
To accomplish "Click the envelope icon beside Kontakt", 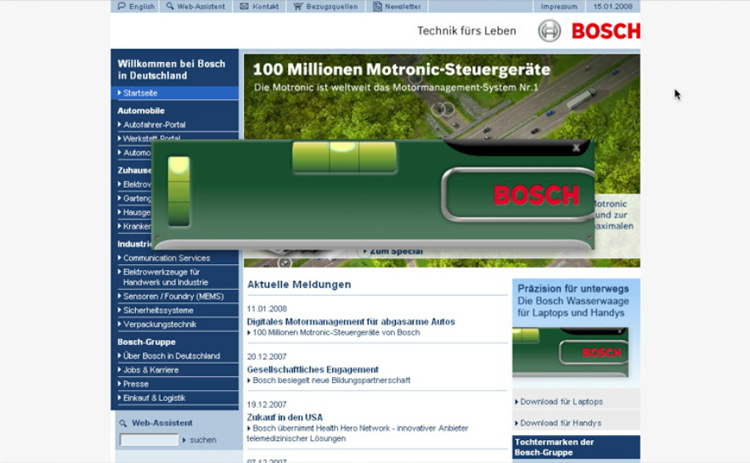I will point(244,6).
